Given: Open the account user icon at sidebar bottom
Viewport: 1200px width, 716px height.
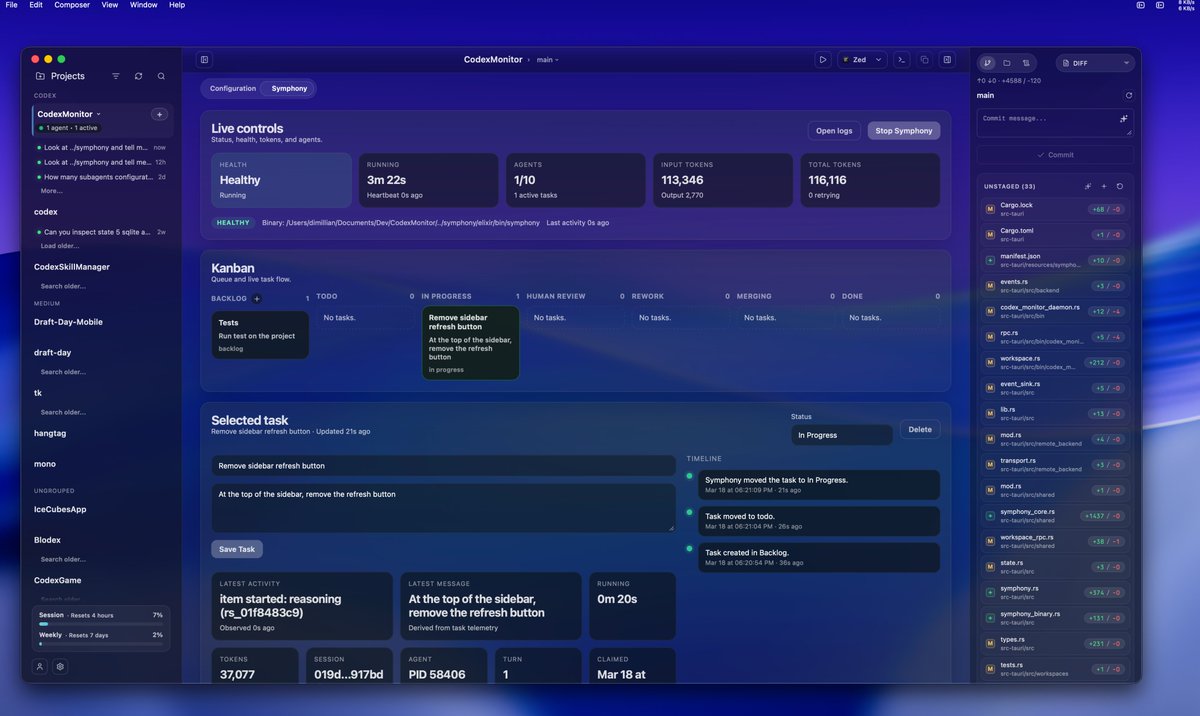Looking at the screenshot, I should pyautogui.click(x=40, y=666).
